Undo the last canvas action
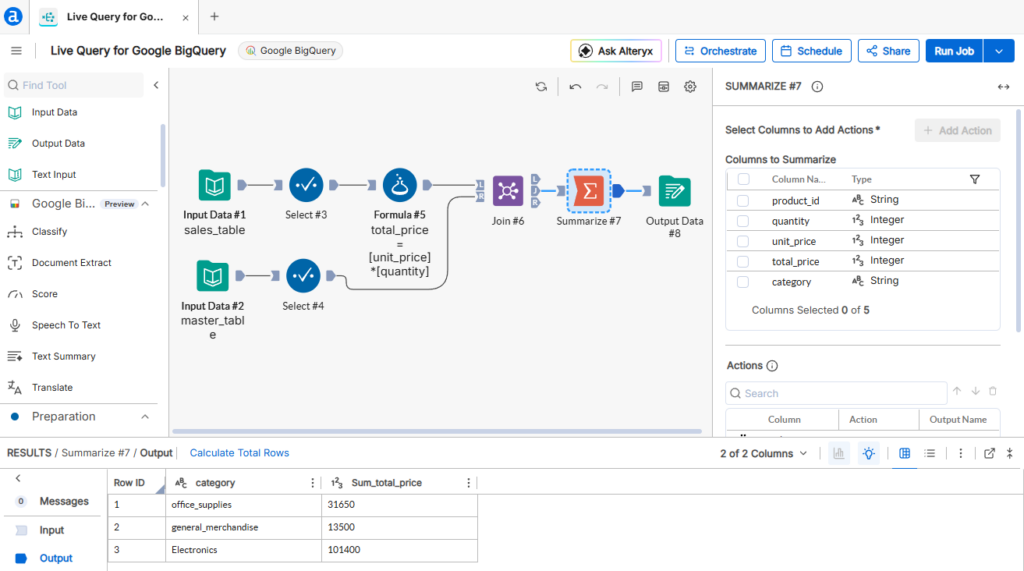The height and width of the screenshot is (571, 1024). click(x=575, y=86)
